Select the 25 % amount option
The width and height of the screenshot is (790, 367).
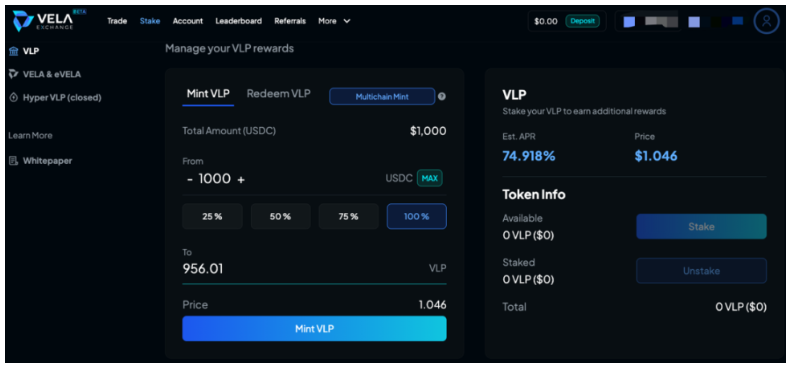click(212, 216)
